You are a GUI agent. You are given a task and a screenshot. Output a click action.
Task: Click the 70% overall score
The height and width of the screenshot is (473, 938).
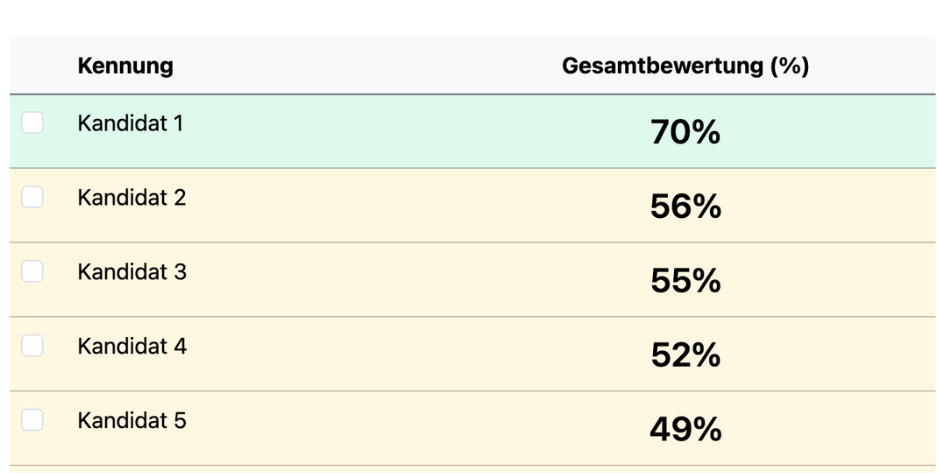[686, 132]
